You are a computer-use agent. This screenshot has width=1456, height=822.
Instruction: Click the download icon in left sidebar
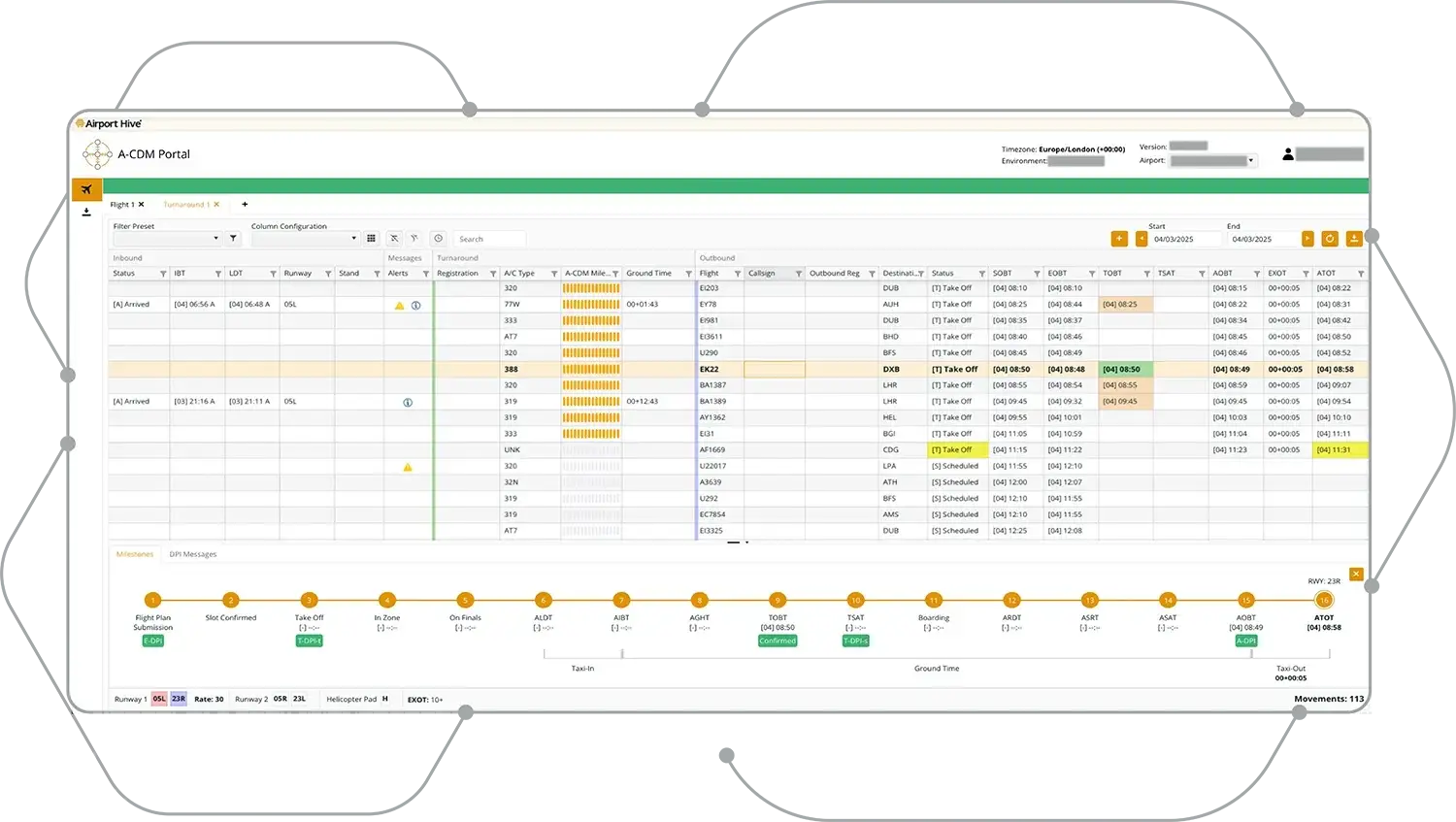pyautogui.click(x=86, y=213)
